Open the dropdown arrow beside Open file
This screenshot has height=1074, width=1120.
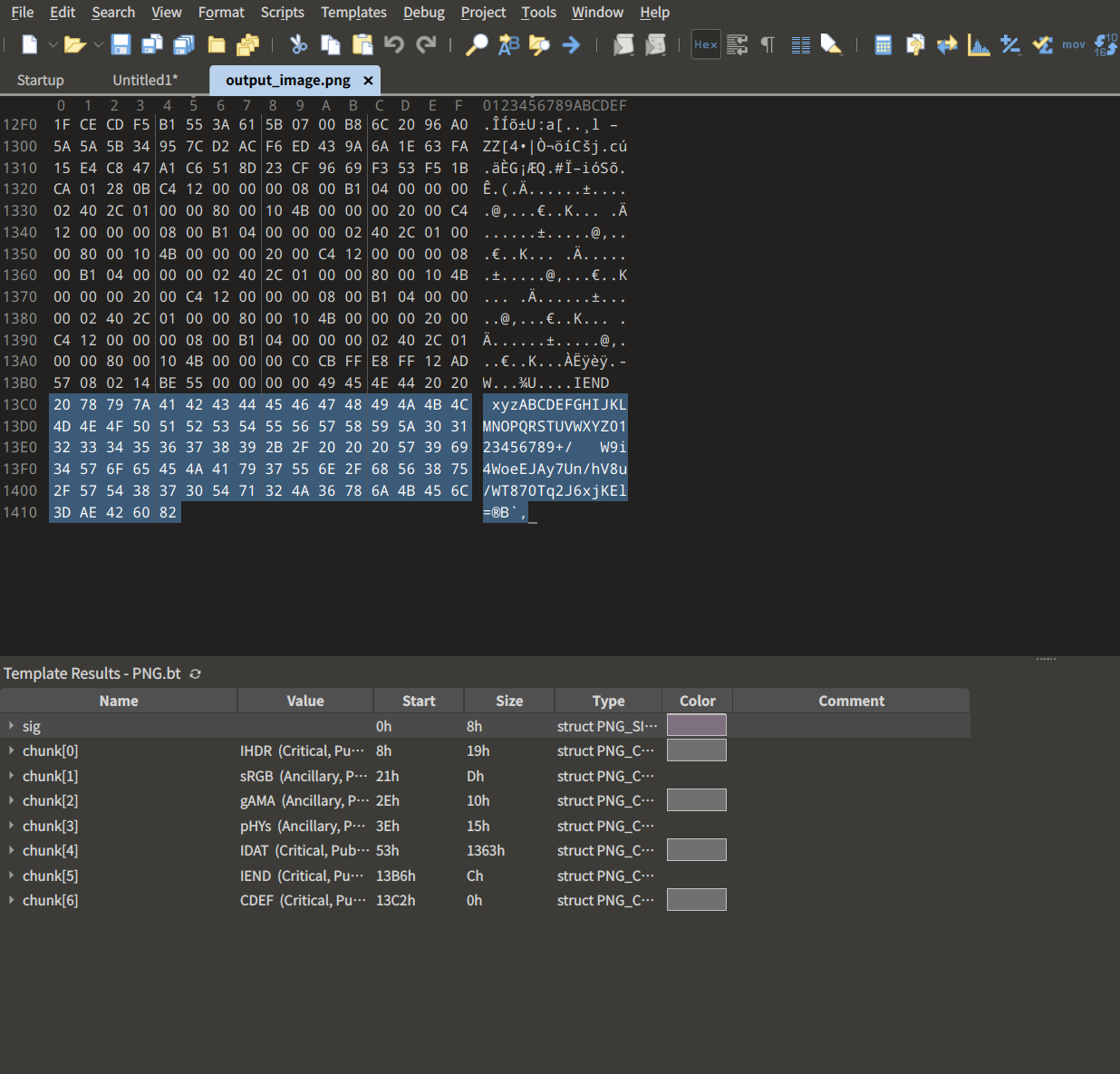point(98,44)
